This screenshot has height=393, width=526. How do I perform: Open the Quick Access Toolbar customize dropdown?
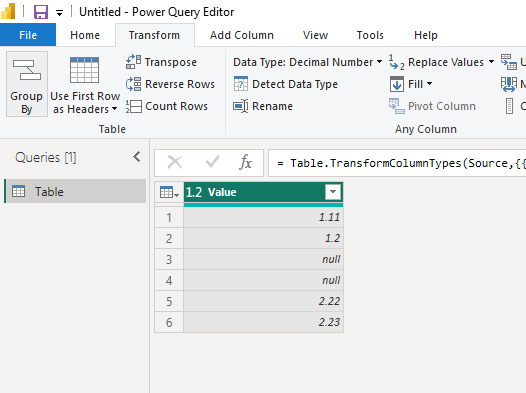[59, 13]
